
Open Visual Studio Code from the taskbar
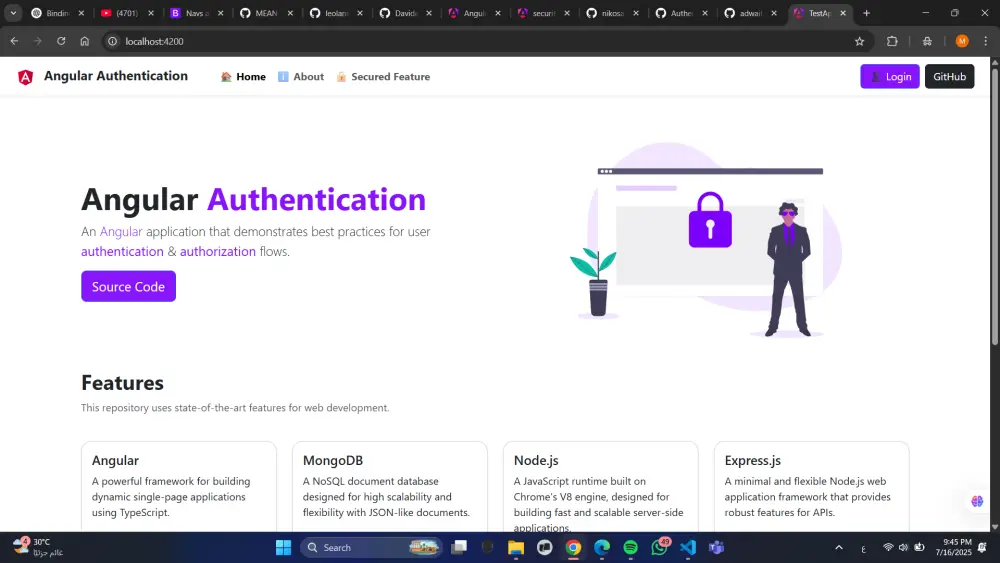click(x=688, y=547)
